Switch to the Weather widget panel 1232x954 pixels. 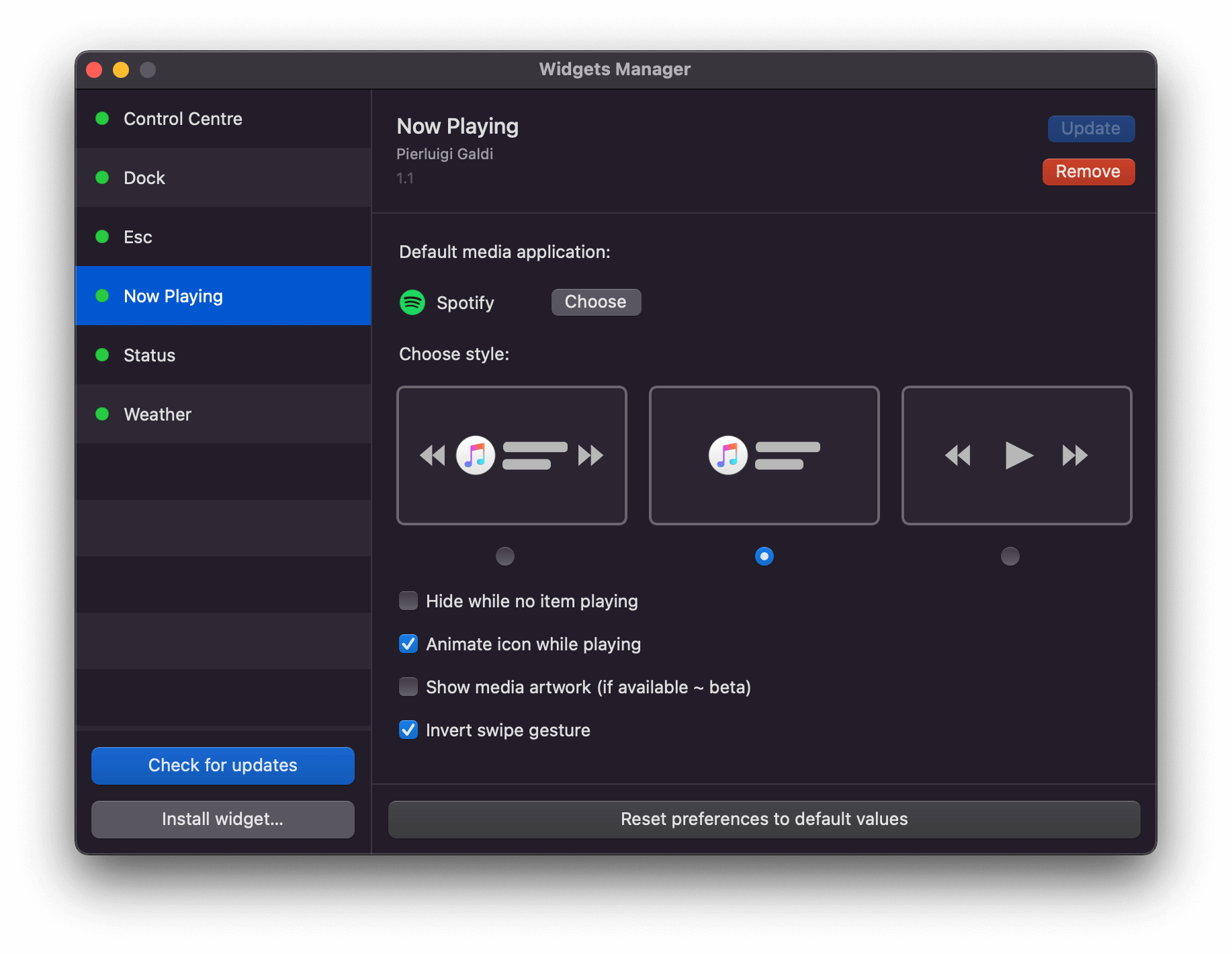(157, 414)
